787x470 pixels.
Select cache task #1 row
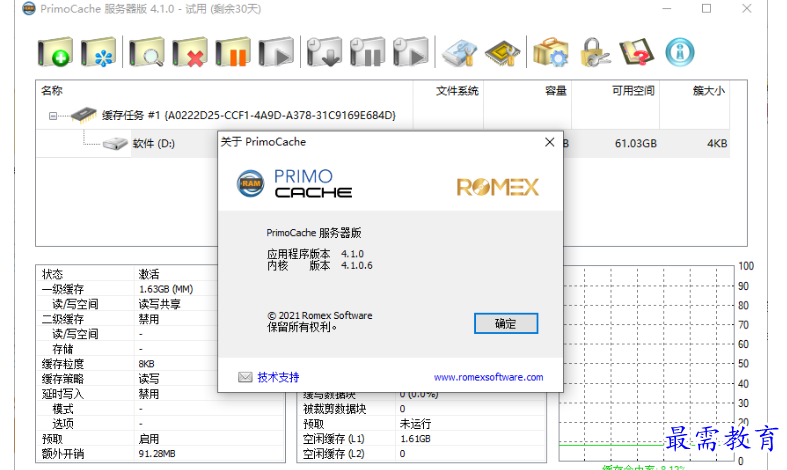pyautogui.click(x=248, y=115)
